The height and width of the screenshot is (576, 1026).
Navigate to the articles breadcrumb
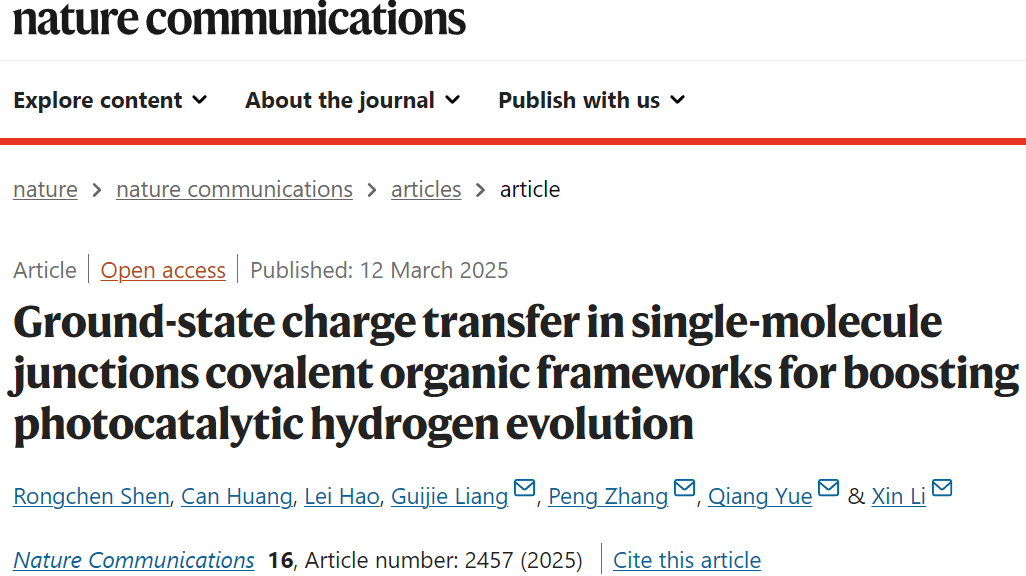tap(426, 190)
